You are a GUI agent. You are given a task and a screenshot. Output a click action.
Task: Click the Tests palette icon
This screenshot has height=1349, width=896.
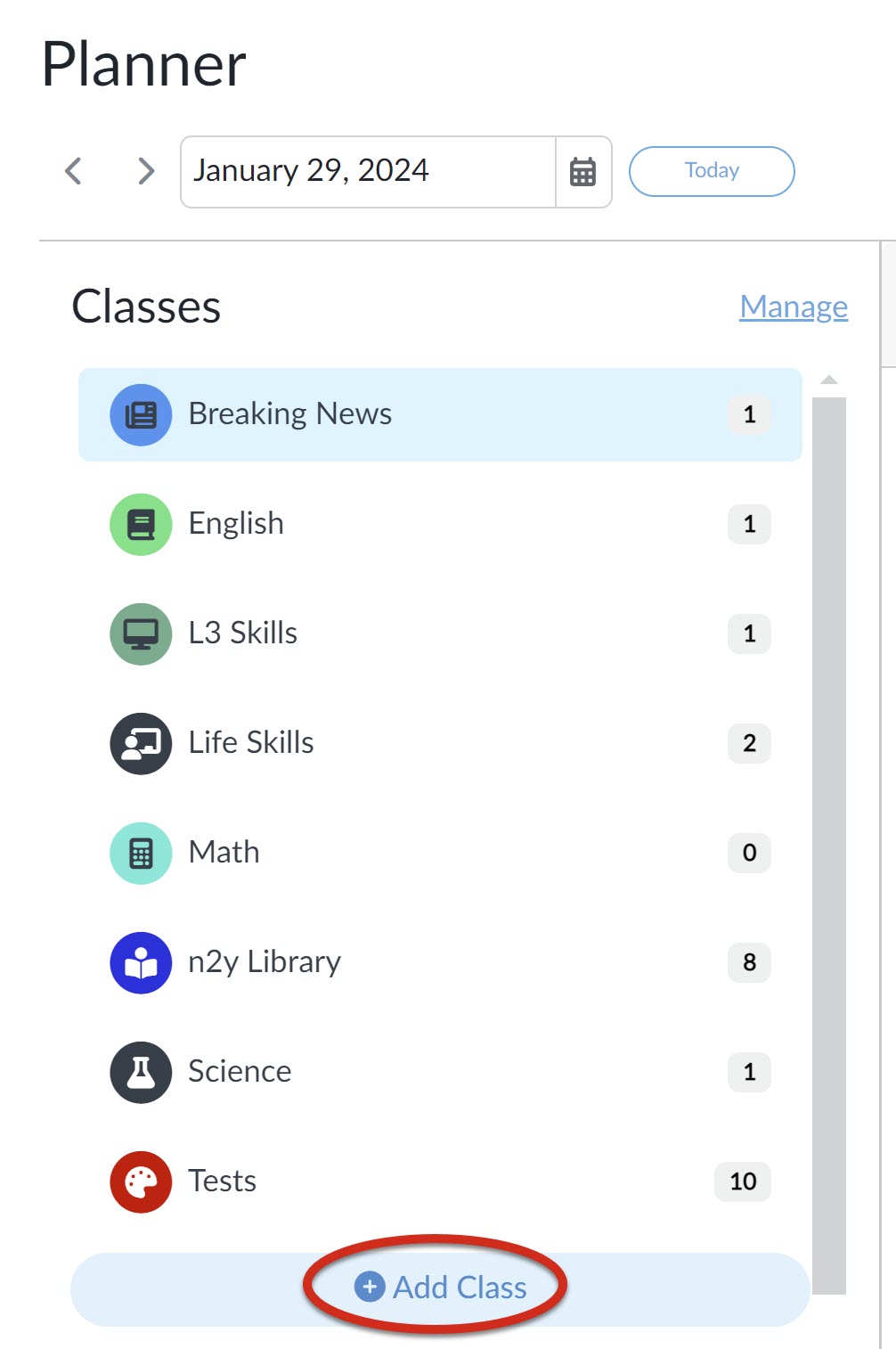pos(141,1181)
